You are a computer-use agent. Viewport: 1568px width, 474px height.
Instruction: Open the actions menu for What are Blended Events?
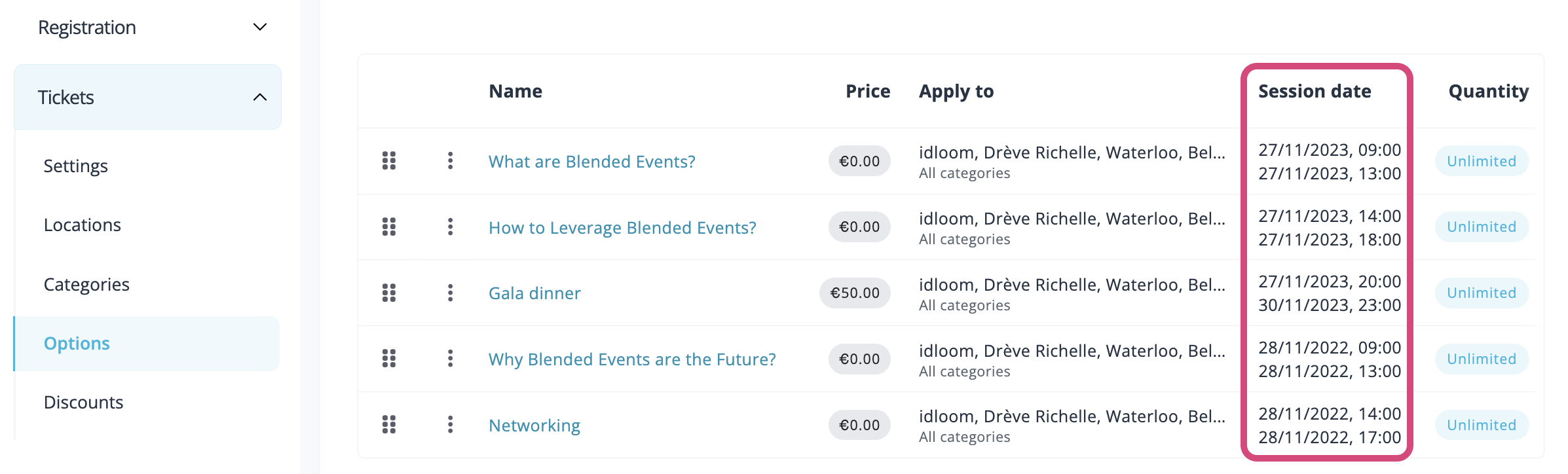point(451,161)
